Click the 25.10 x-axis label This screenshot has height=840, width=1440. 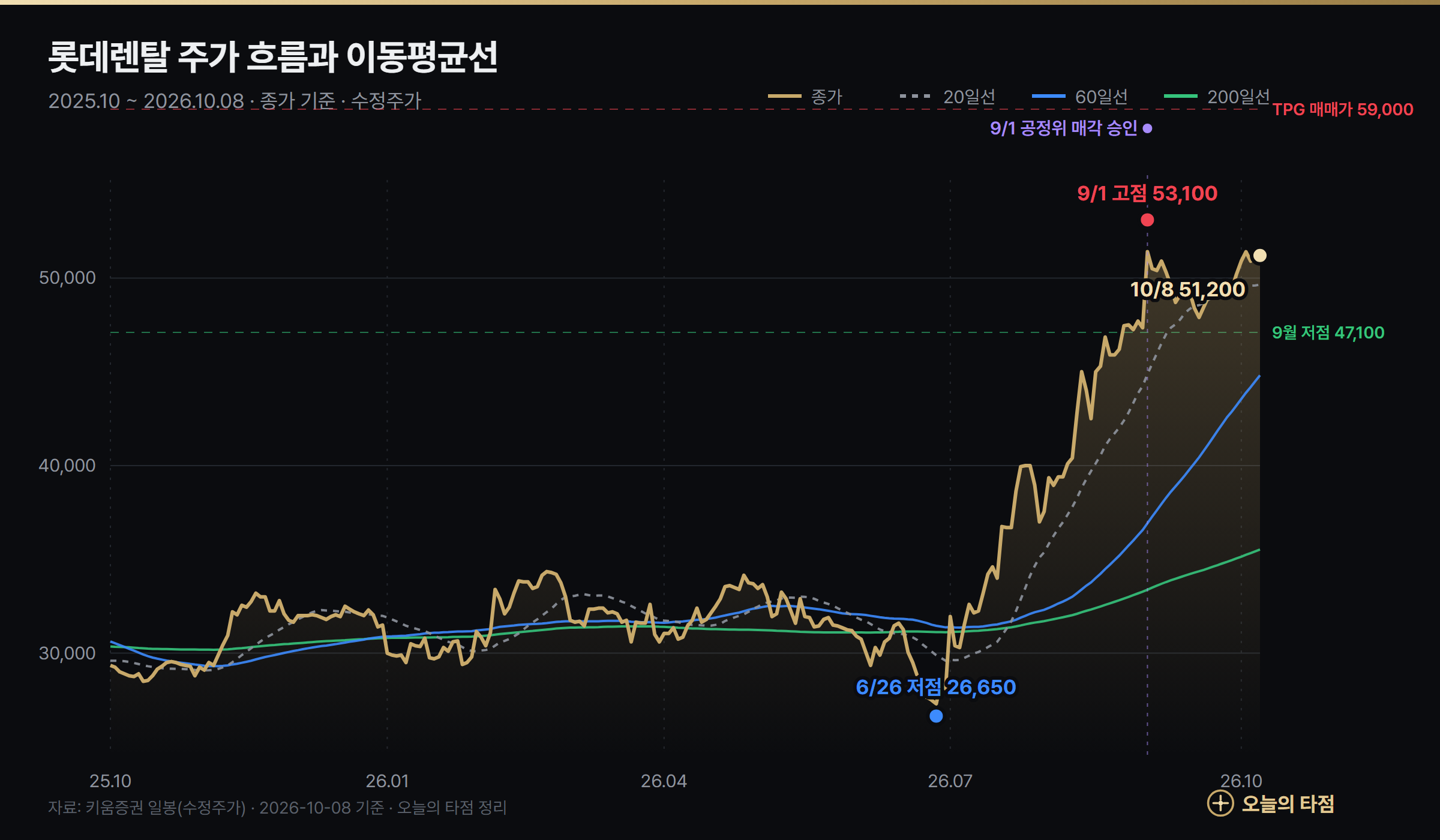point(110,781)
